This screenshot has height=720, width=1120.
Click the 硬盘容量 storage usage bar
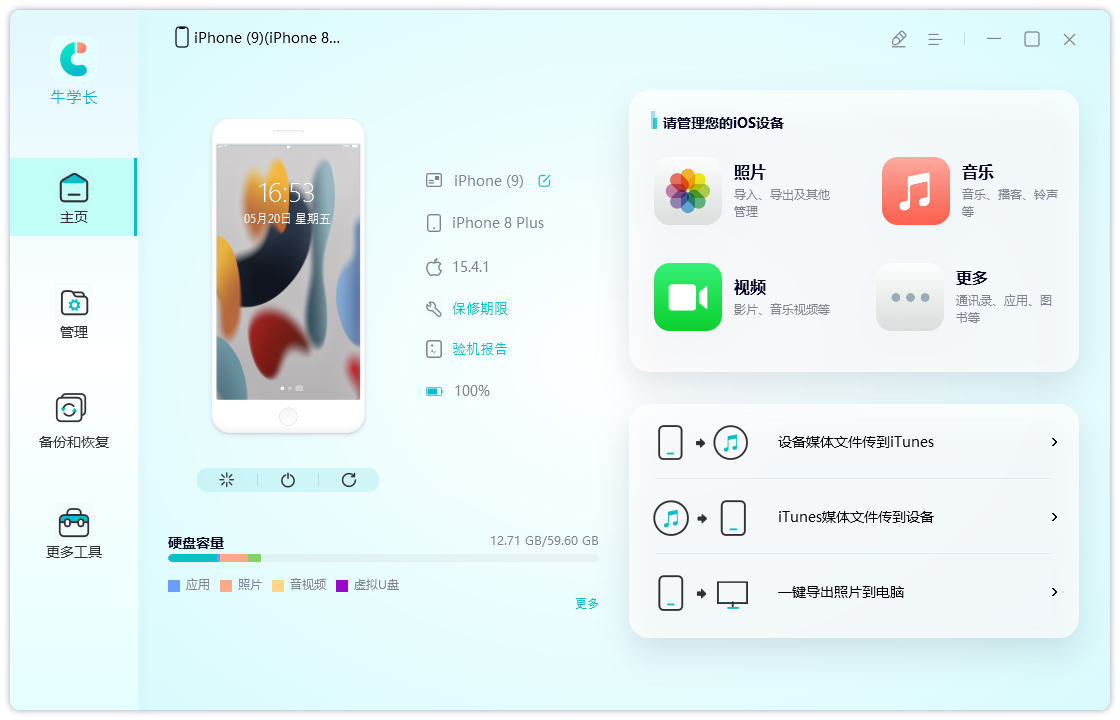click(x=384, y=558)
